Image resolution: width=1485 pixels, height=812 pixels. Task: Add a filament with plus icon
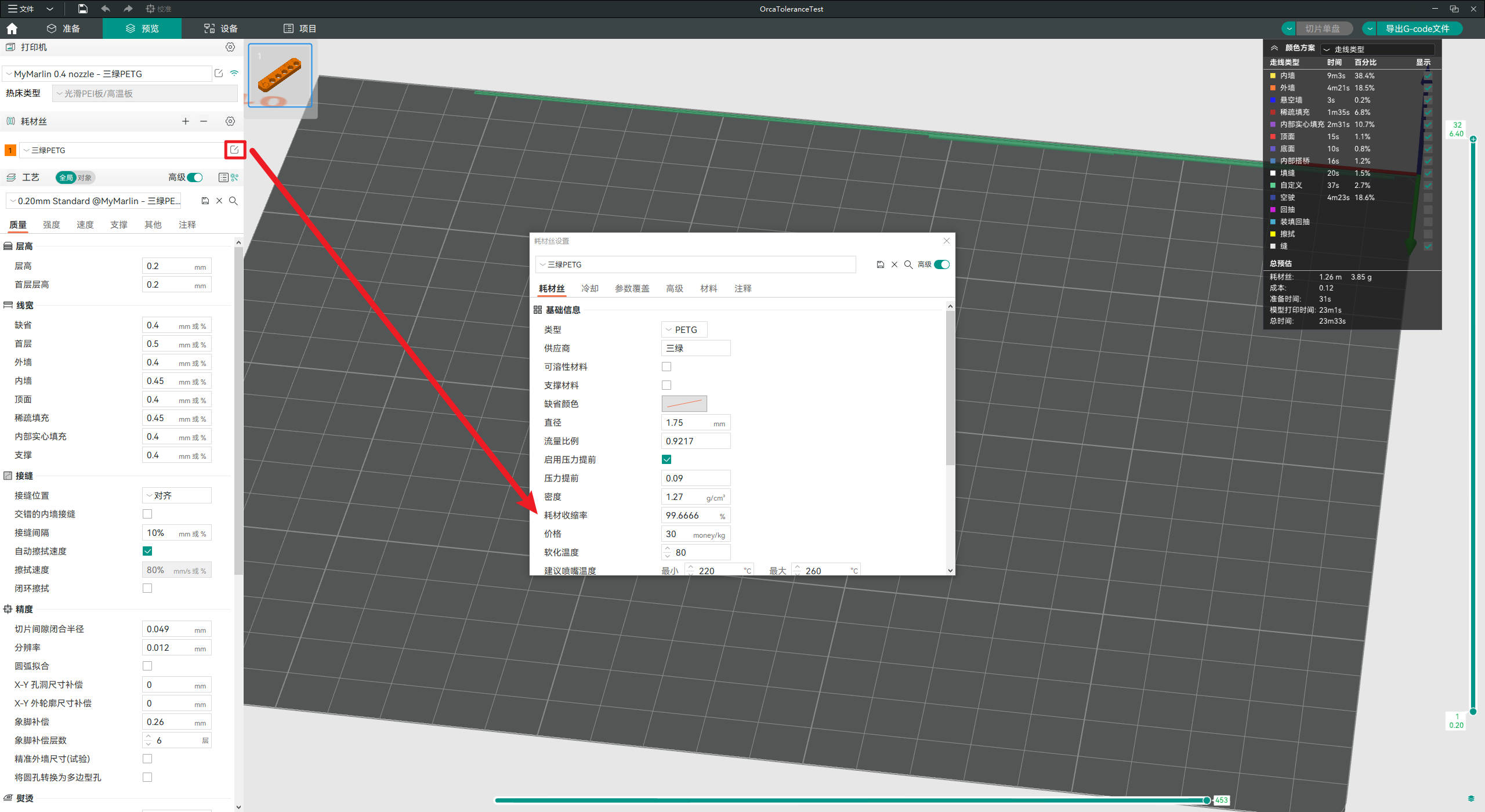click(186, 121)
